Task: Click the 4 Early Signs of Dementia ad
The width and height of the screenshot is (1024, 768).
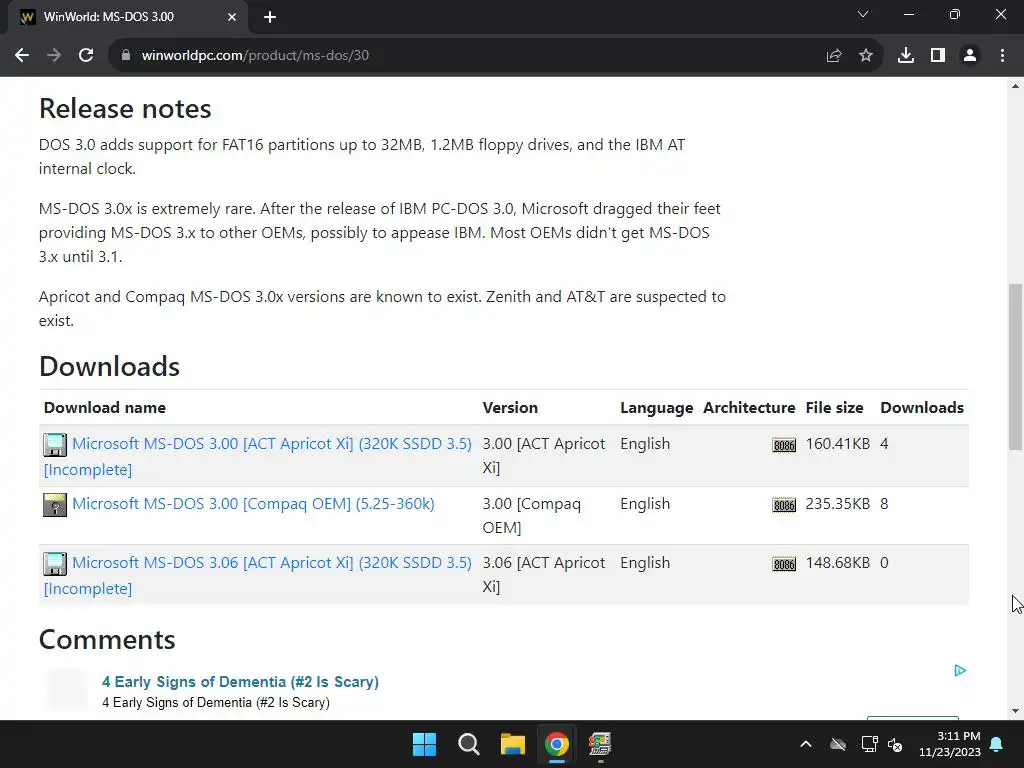Action: tap(240, 682)
